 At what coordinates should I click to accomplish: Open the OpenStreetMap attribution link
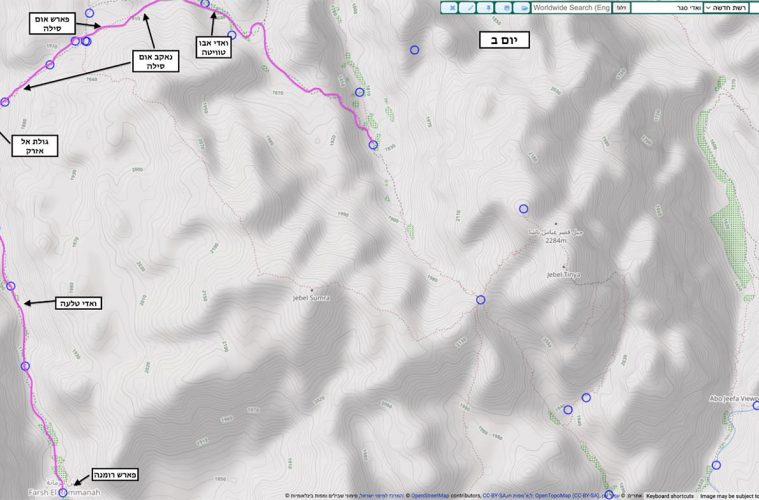point(430,495)
